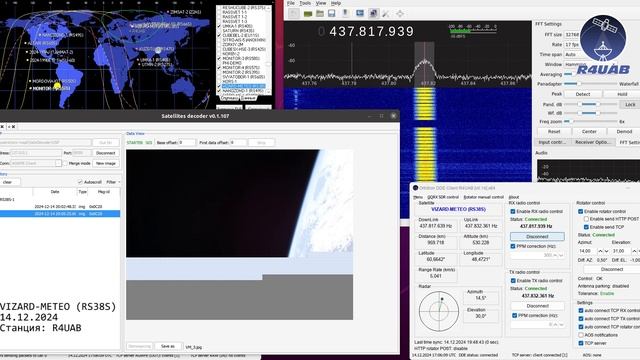Open the Filter dropdown in decoder
This screenshot has width=640, height=360.
(113, 182)
